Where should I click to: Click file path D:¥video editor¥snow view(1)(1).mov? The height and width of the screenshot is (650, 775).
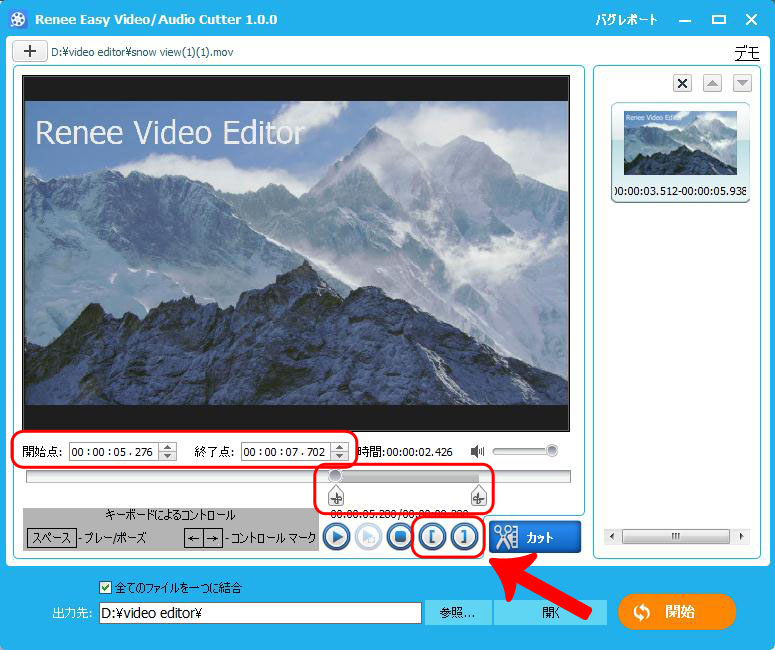pyautogui.click(x=142, y=52)
